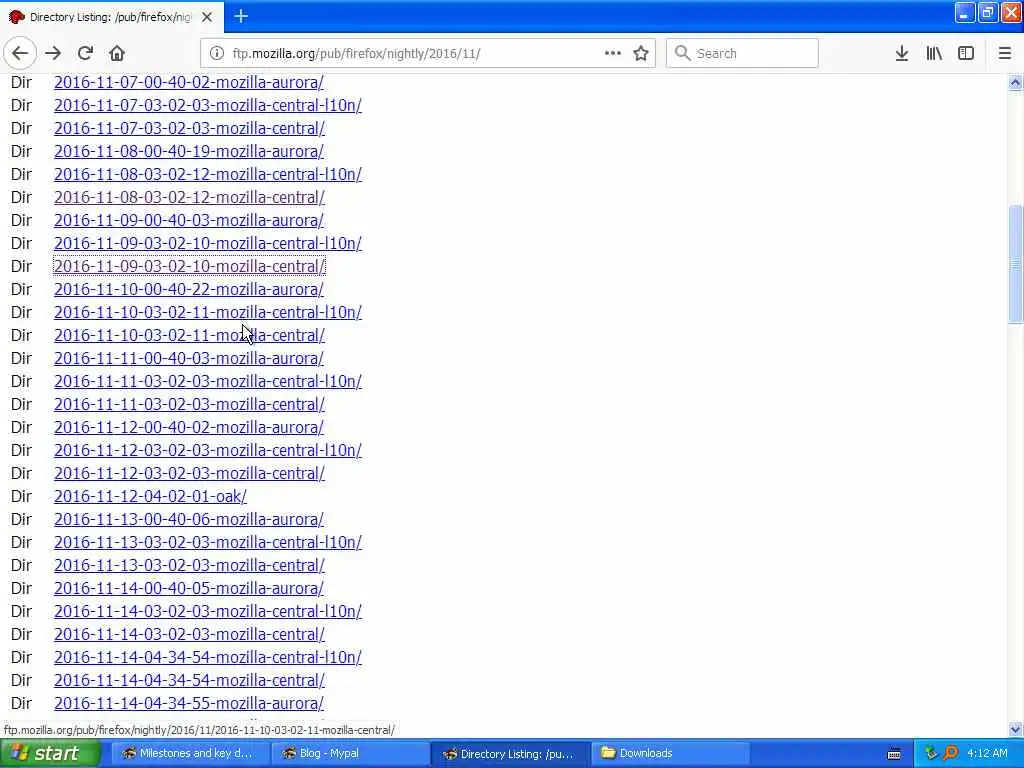1024x768 pixels.
Task: Go back to the previous page
Action: click(x=20, y=54)
